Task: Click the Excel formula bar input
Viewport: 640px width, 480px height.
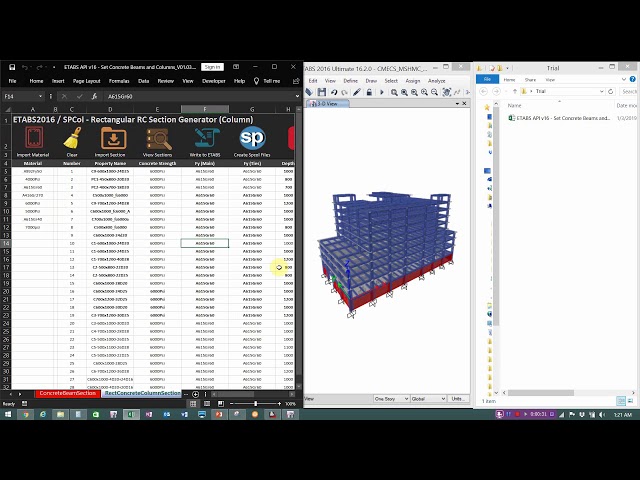Action: tap(198, 96)
